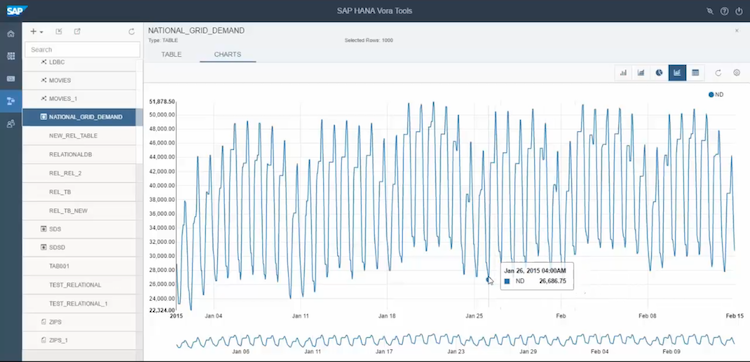Choose the table view chart icon

click(695, 73)
